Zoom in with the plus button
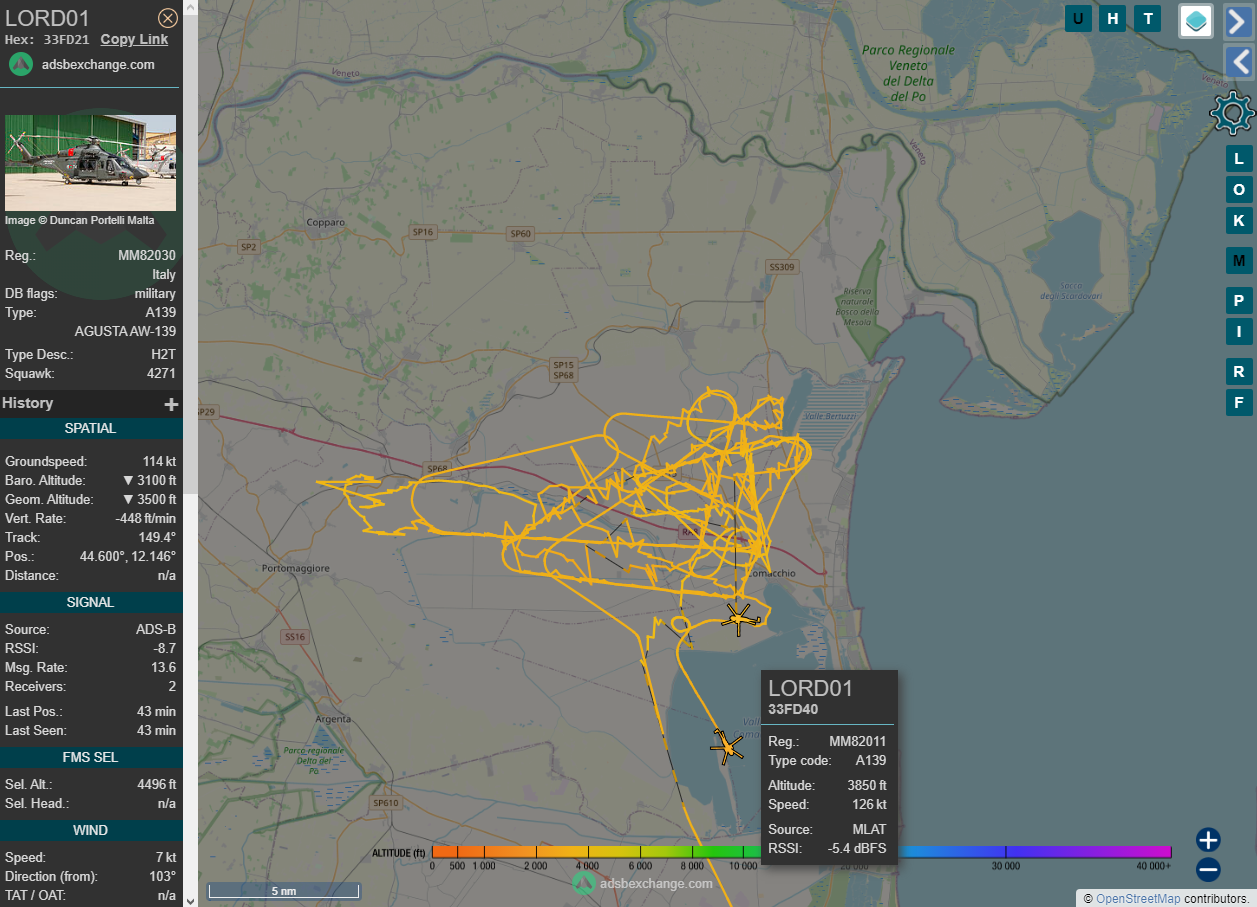This screenshot has width=1257, height=907. [1208, 840]
